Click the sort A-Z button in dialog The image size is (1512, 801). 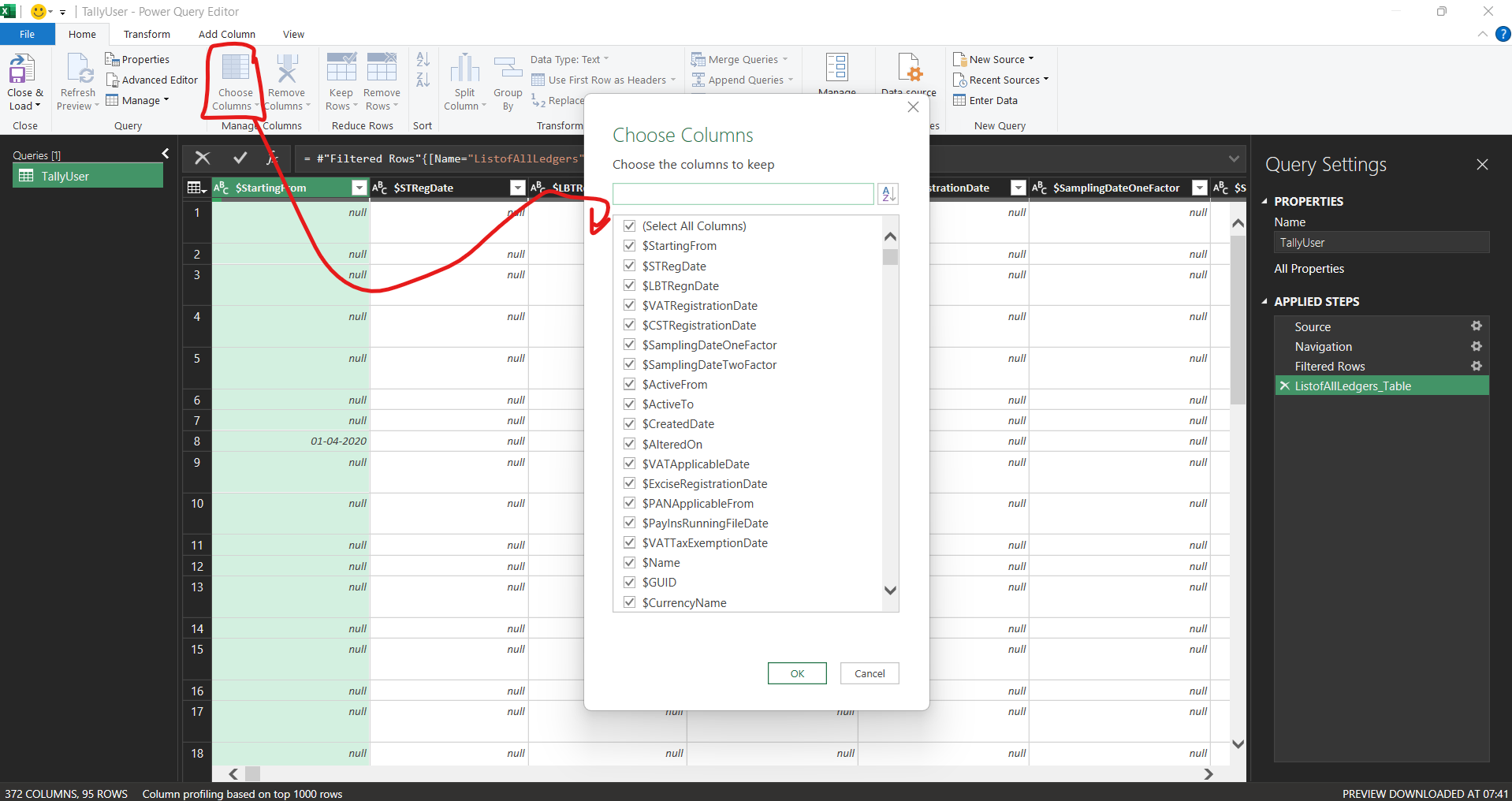pyautogui.click(x=888, y=194)
